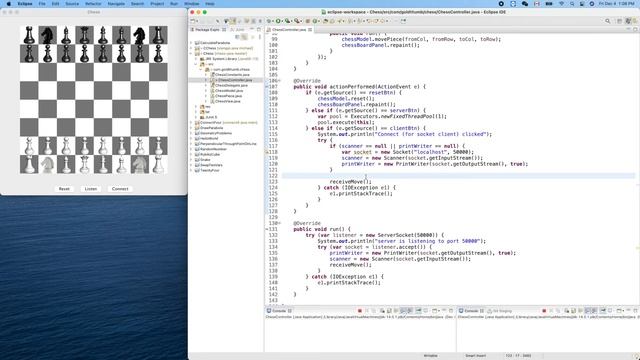Open the Apple menu

click(9, 4)
